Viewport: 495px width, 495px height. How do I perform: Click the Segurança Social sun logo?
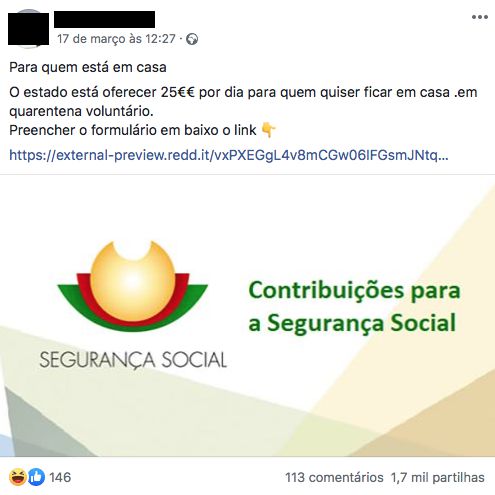[133, 286]
